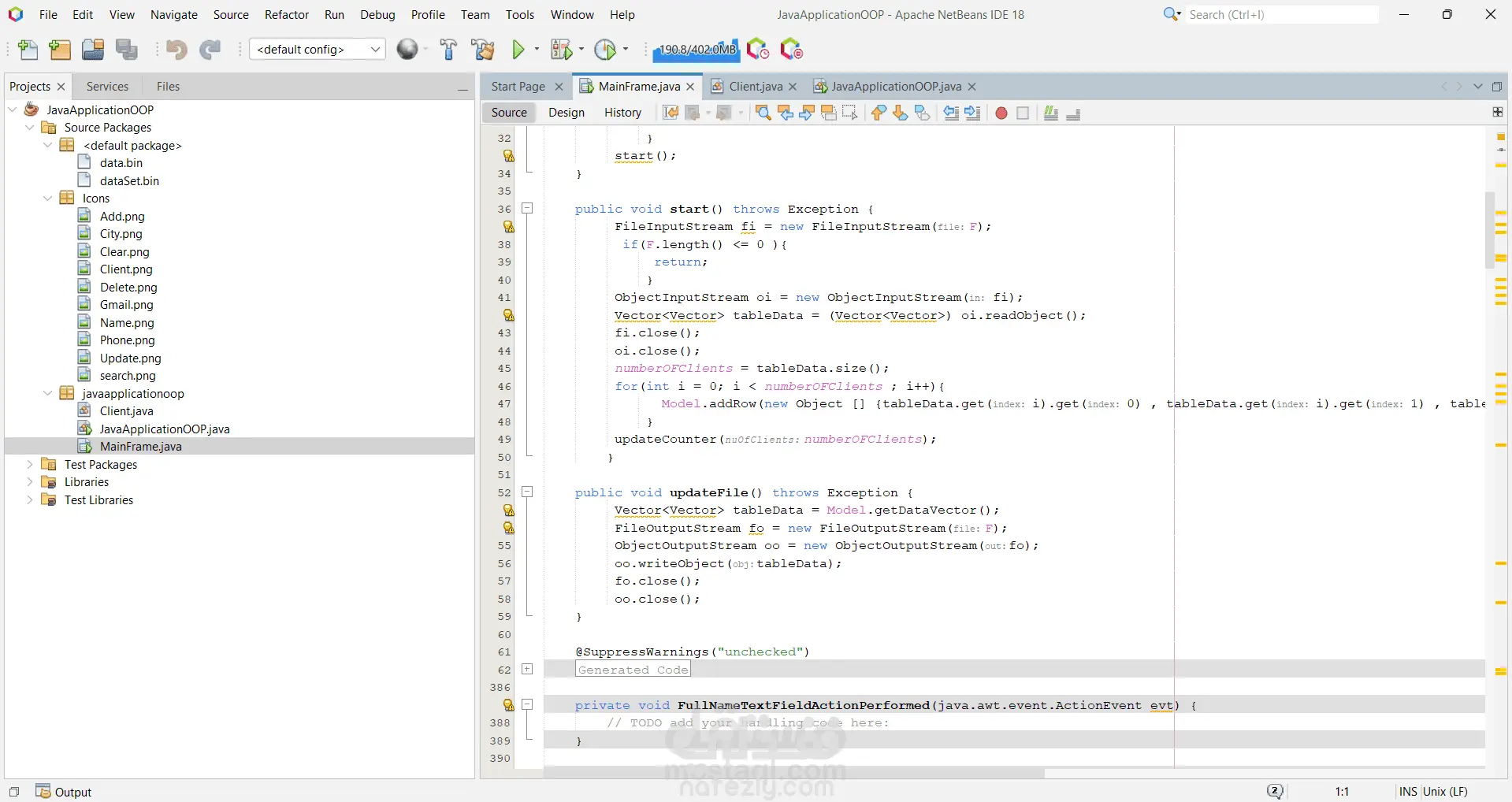Toggle rectangular selection in editor toolbar

click(849, 113)
